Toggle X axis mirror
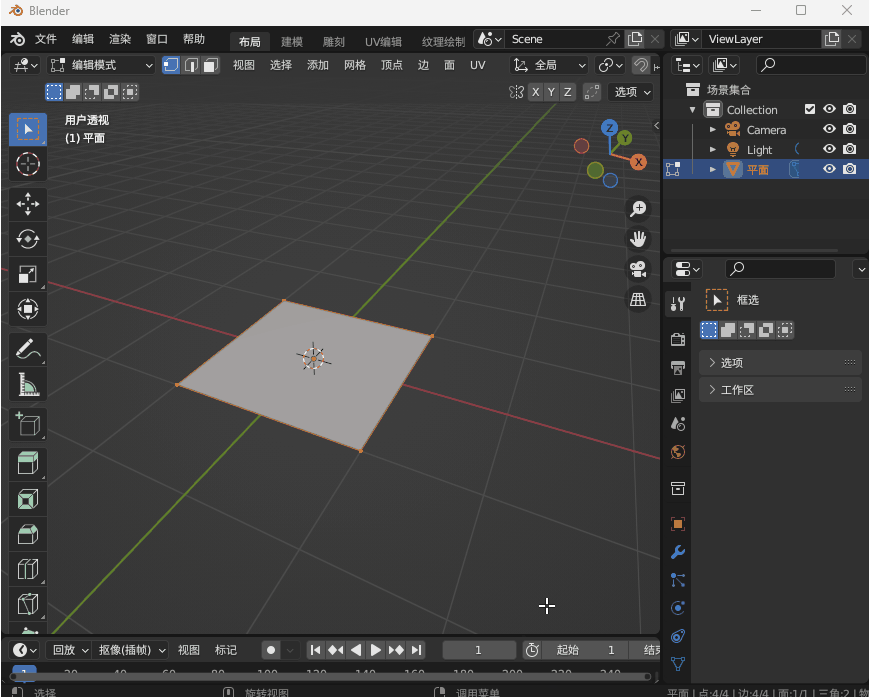Image resolution: width=870 pixels, height=697 pixels. click(x=535, y=92)
